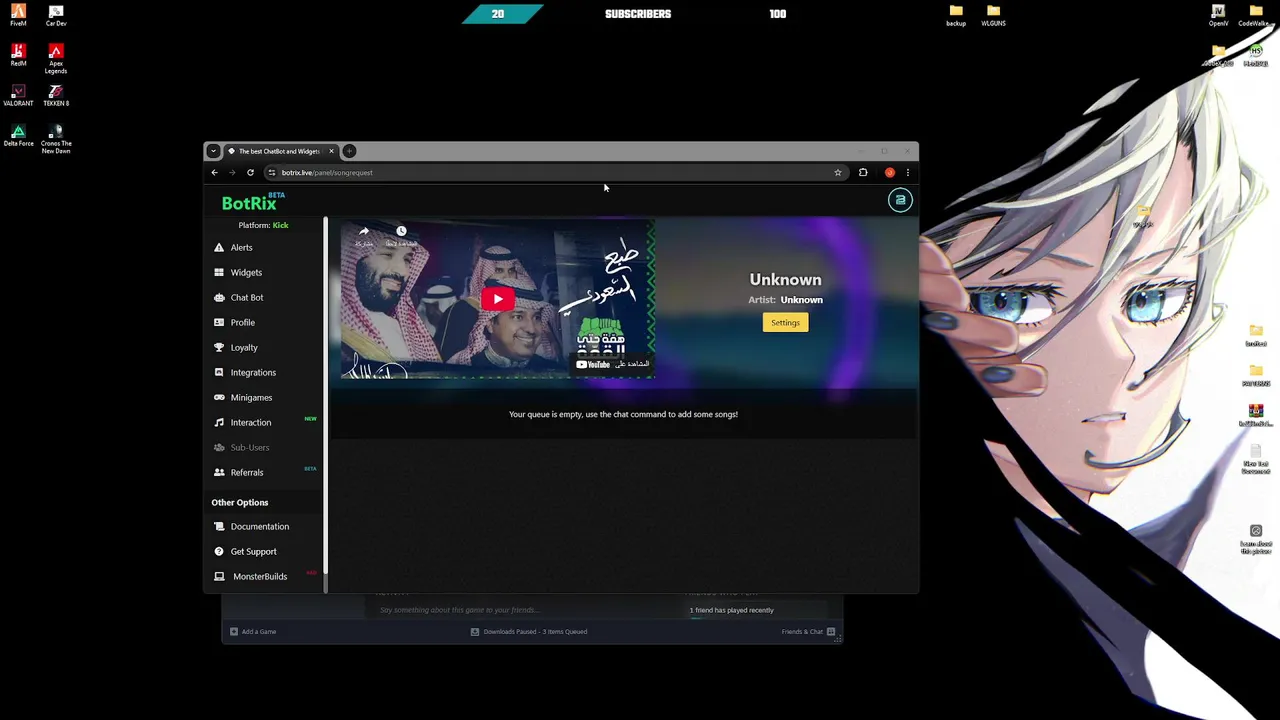Open the Integrations page
This screenshot has width=1280, height=720.
click(x=253, y=372)
